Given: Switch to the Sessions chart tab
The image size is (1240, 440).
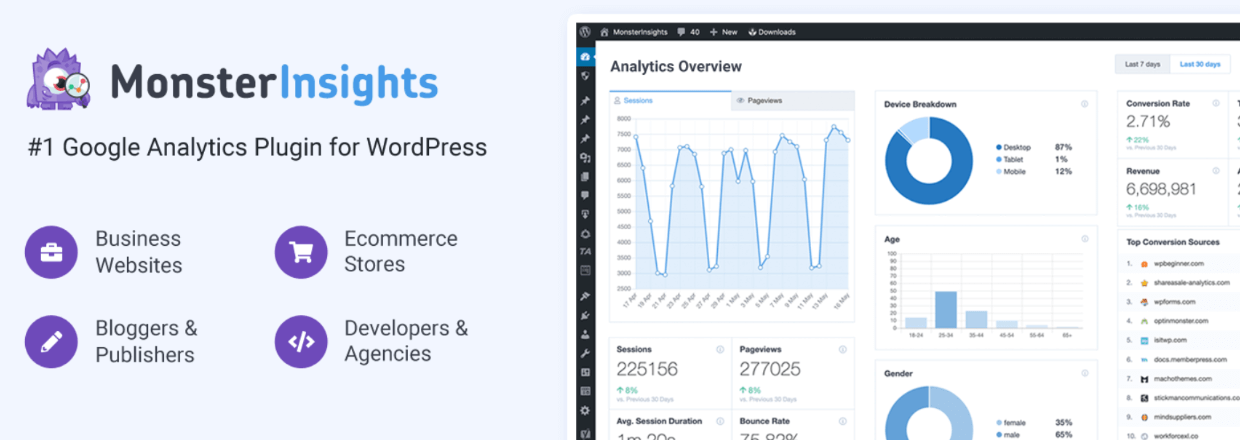Looking at the screenshot, I should [x=670, y=100].
